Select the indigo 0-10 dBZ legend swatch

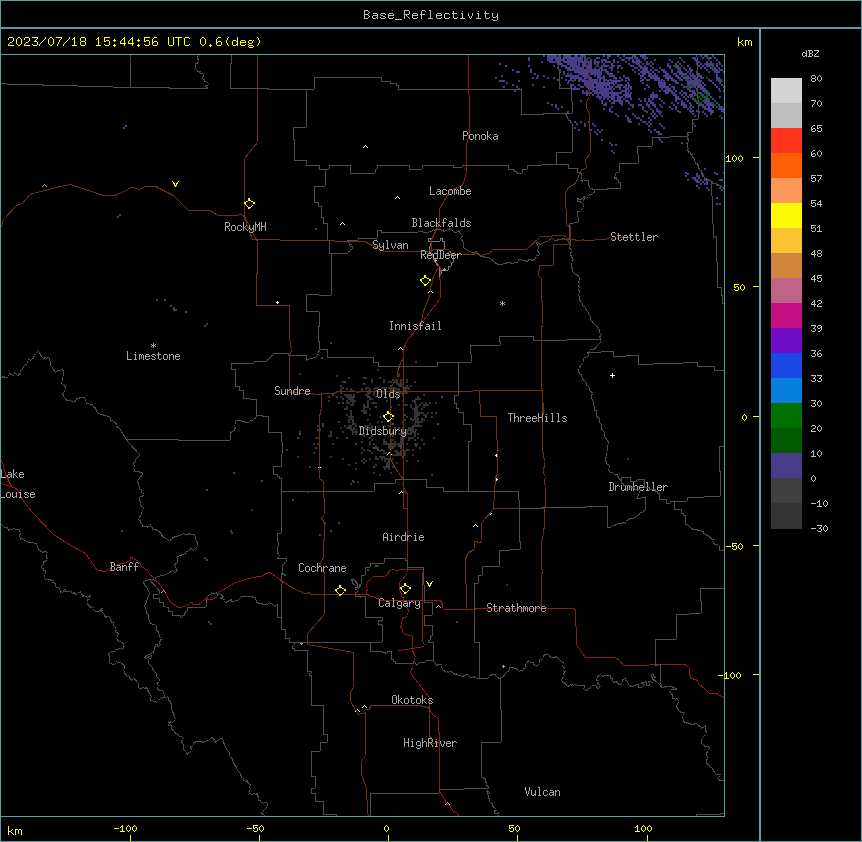786,466
